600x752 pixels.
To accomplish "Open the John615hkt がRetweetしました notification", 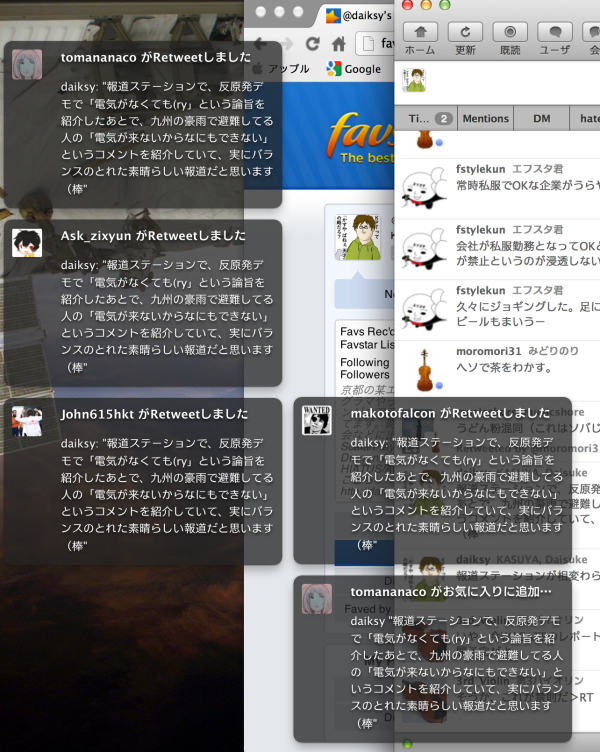I will tap(143, 482).
